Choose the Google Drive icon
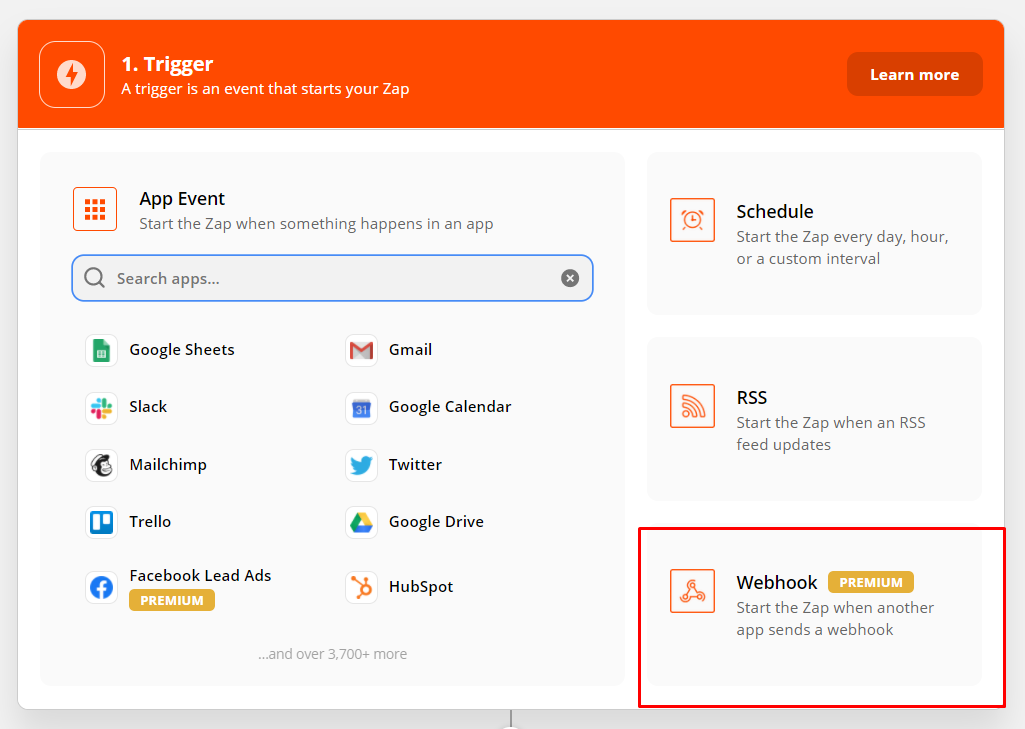Viewport: 1025px width, 729px height. (361, 522)
